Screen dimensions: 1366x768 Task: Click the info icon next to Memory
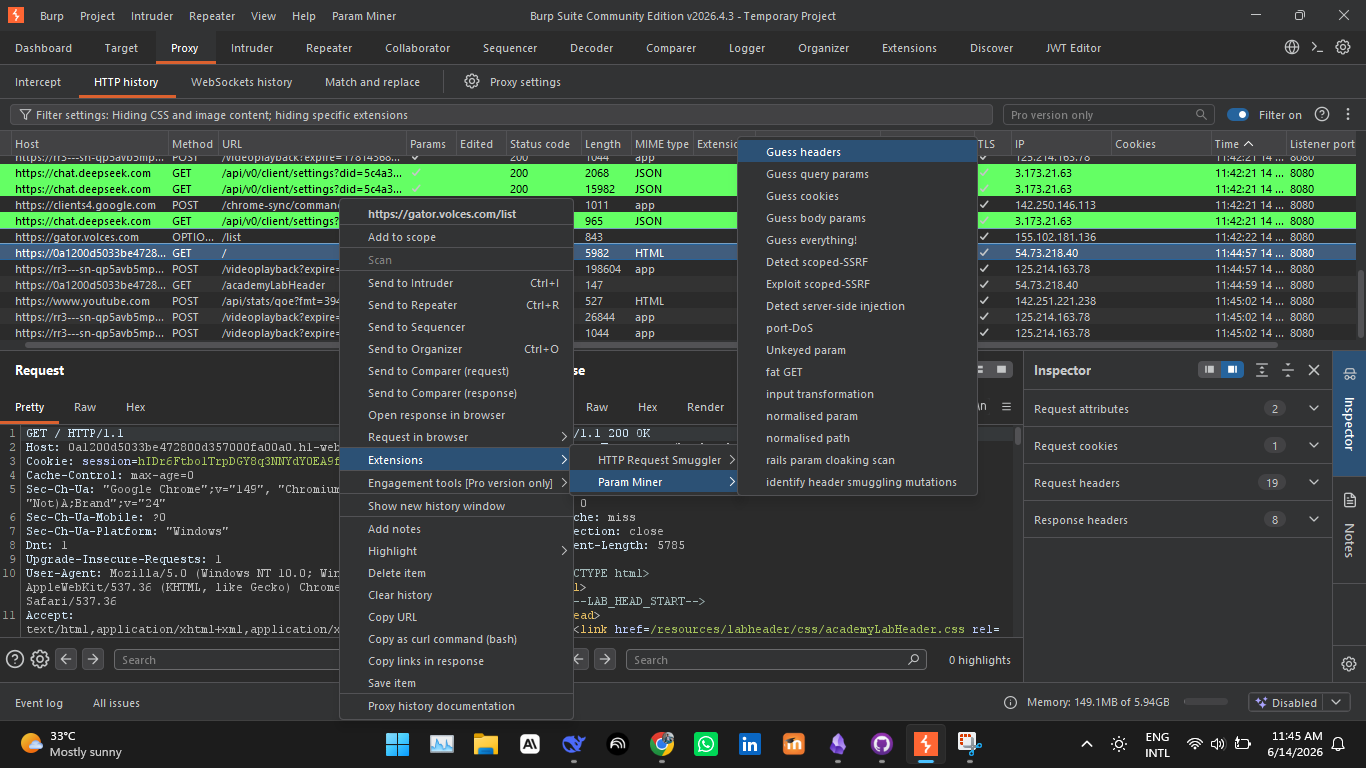1010,703
